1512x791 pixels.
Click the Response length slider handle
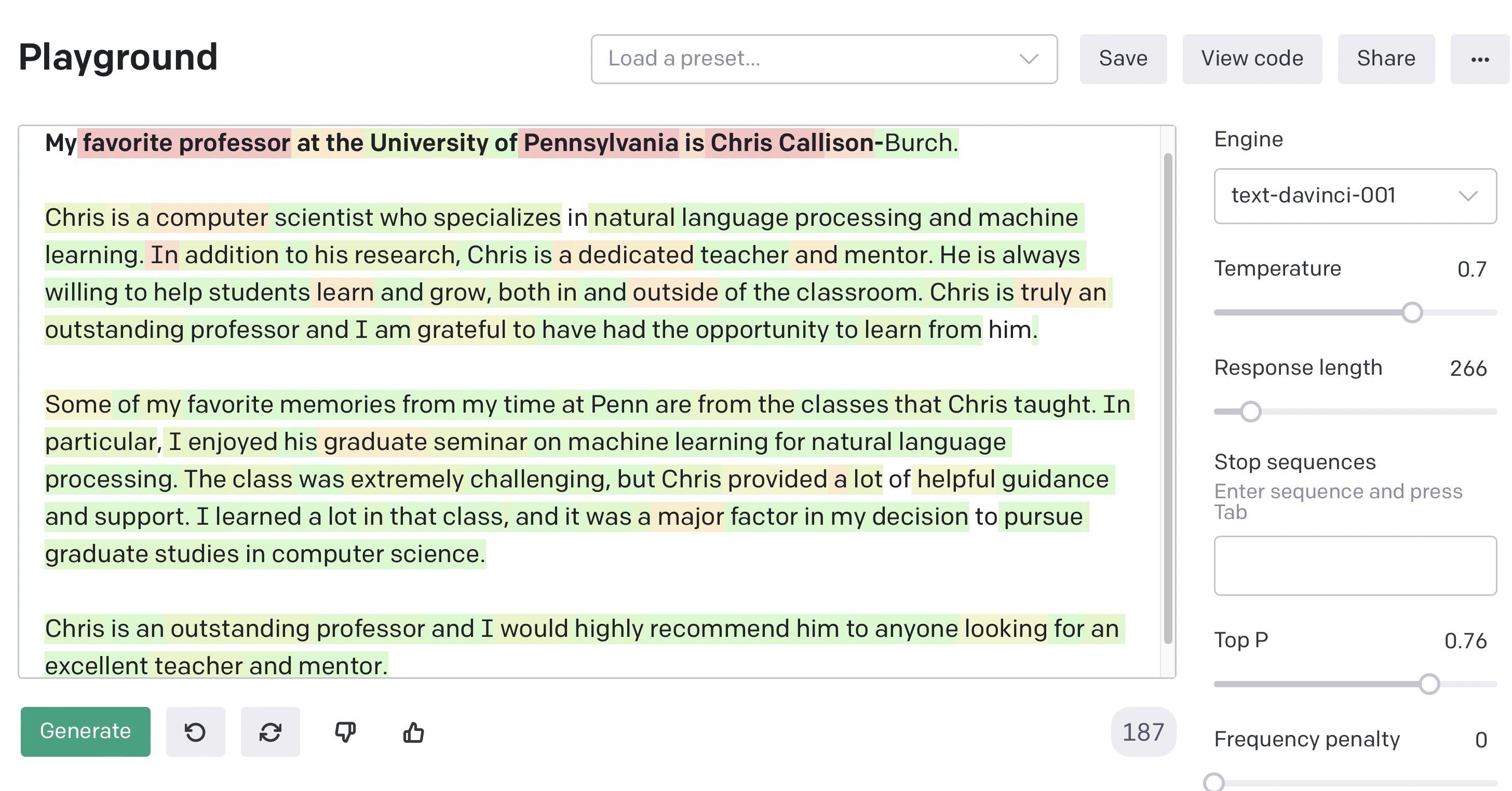1250,412
